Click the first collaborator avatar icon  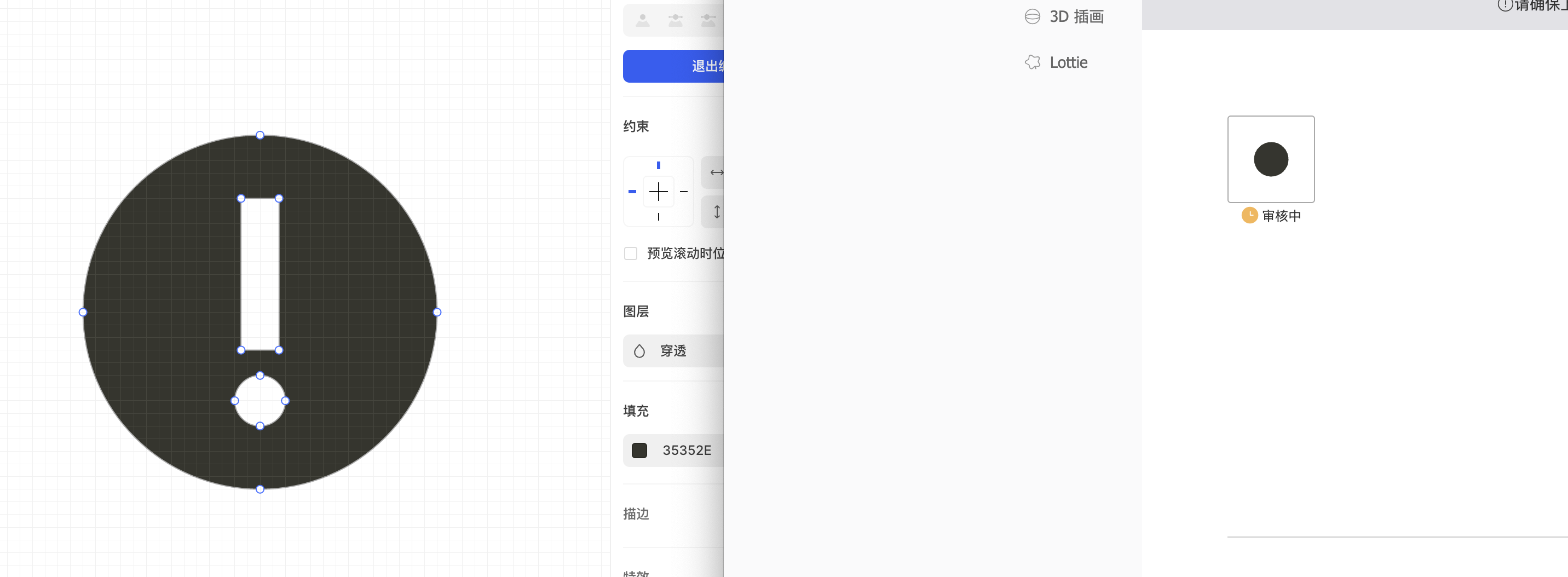pyautogui.click(x=642, y=20)
